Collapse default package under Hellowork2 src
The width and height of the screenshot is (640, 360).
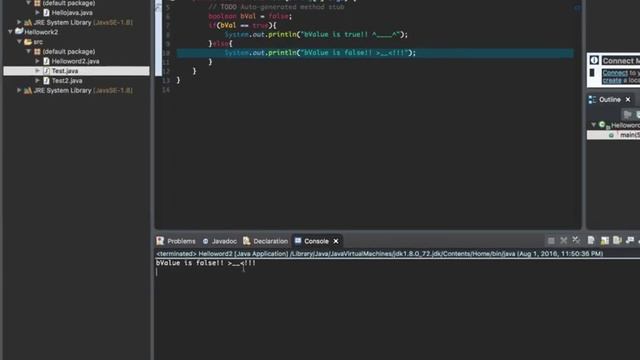click(x=29, y=51)
